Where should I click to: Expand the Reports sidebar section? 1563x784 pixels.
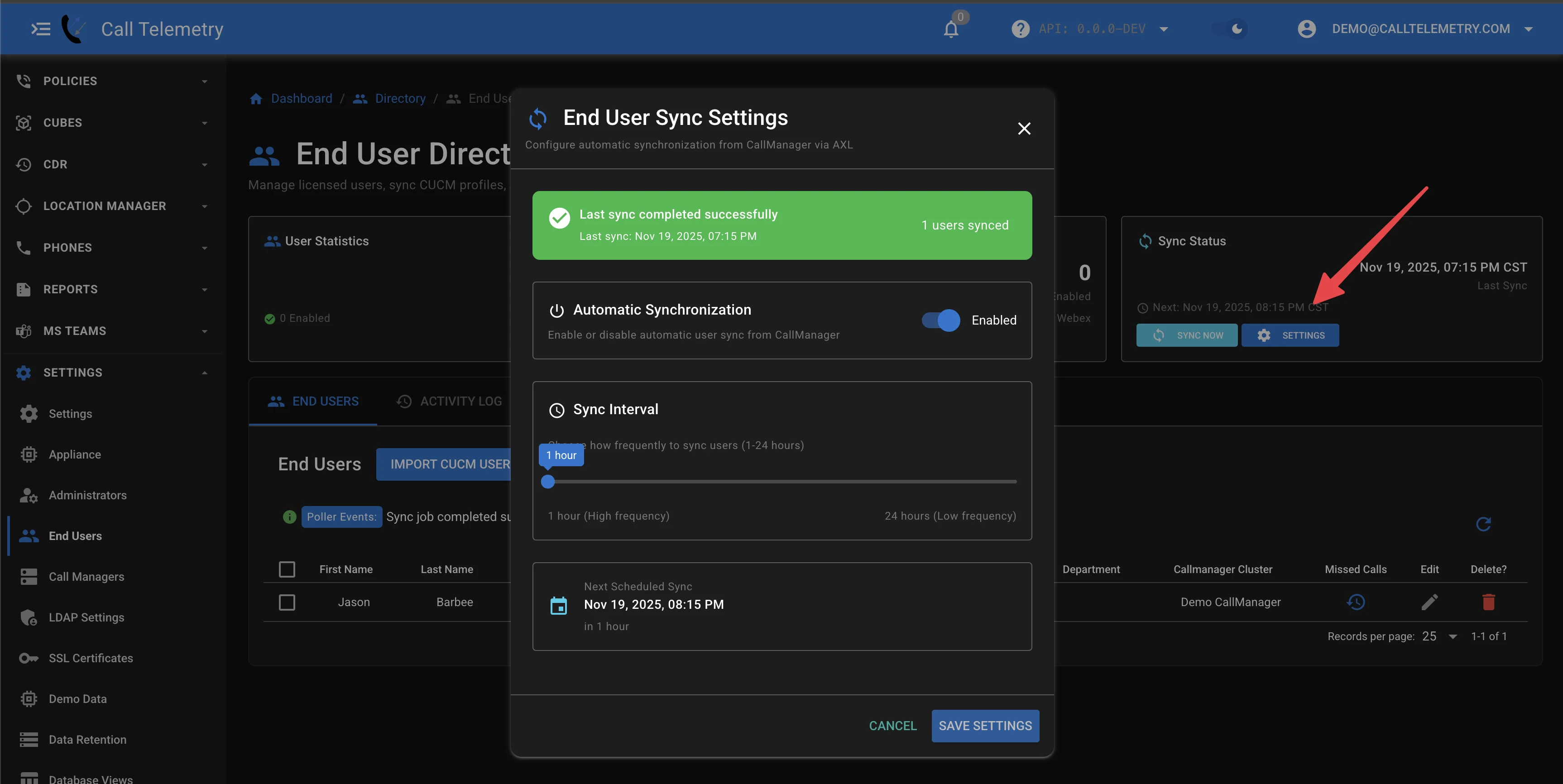click(x=114, y=289)
